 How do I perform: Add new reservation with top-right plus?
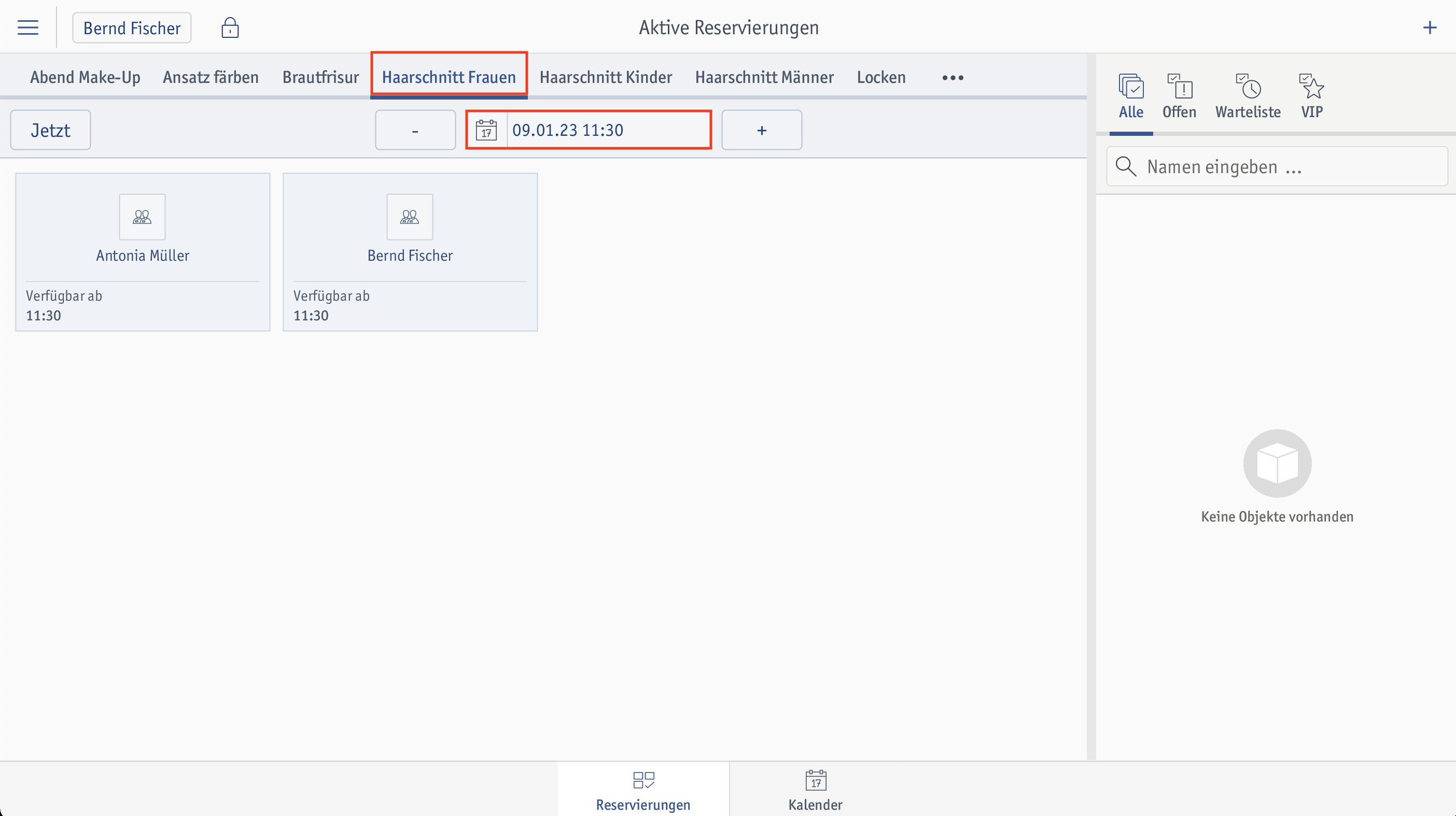tap(1430, 27)
